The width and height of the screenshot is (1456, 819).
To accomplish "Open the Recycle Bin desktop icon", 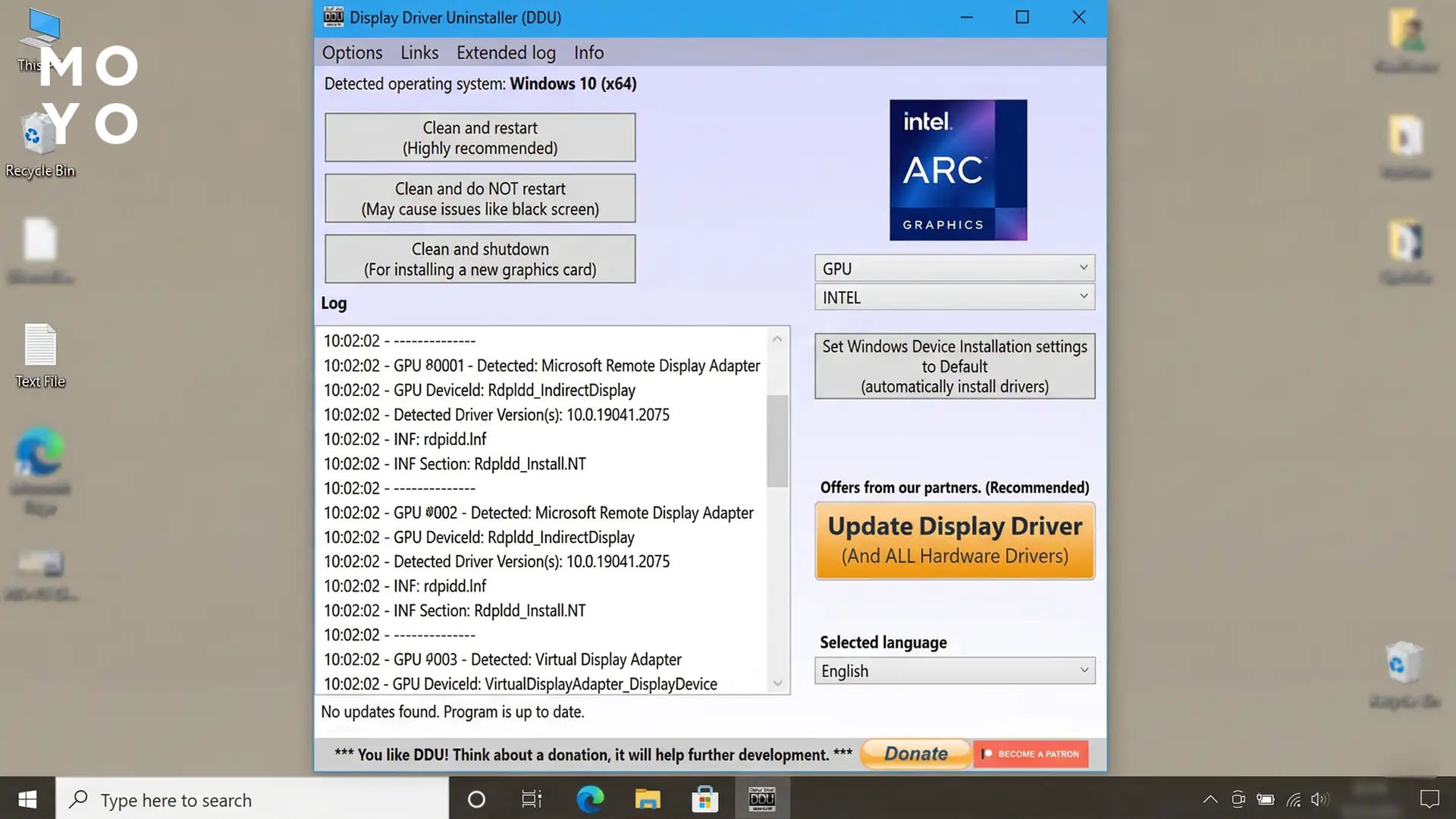I will (39, 144).
